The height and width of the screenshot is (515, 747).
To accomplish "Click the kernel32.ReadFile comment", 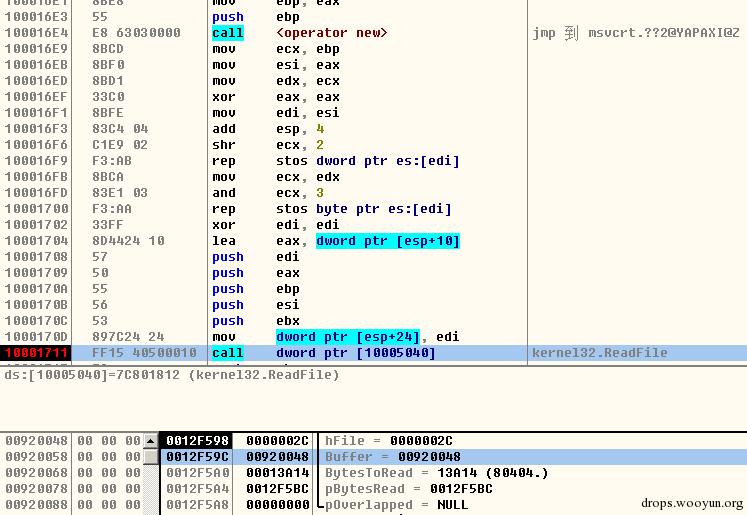I will click(599, 353).
